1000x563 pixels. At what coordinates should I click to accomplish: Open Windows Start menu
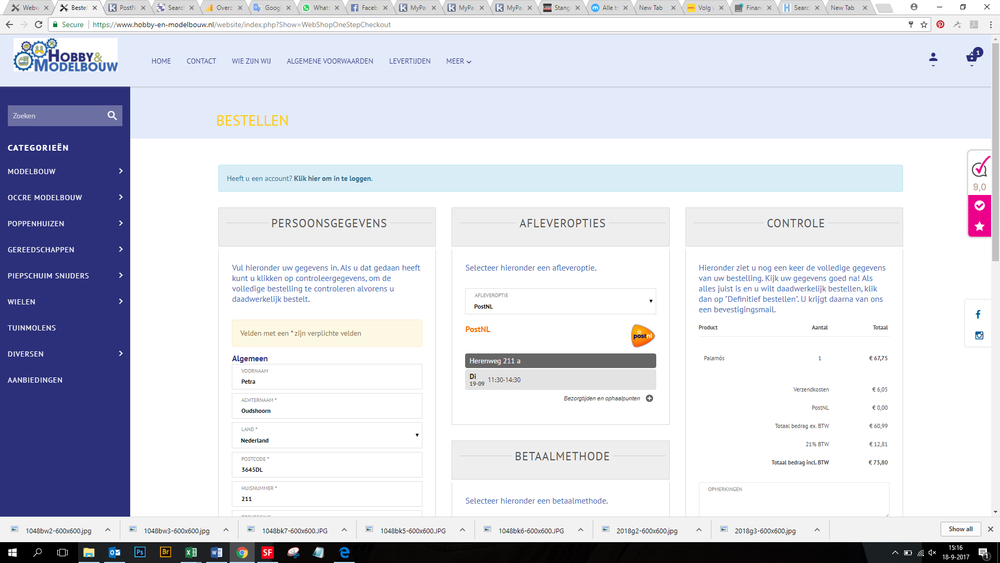click(x=12, y=552)
